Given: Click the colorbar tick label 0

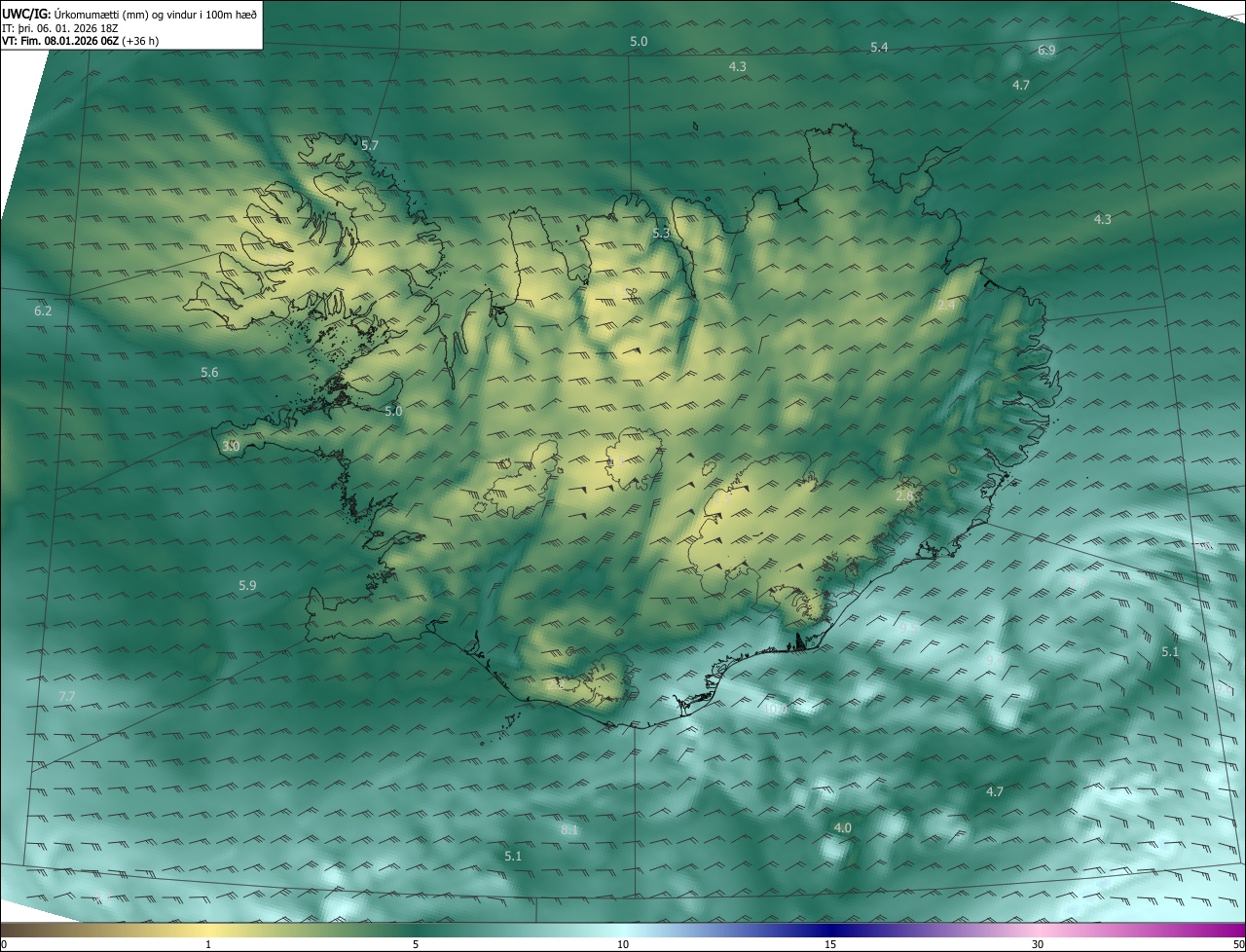Looking at the screenshot, I should pos(4,944).
